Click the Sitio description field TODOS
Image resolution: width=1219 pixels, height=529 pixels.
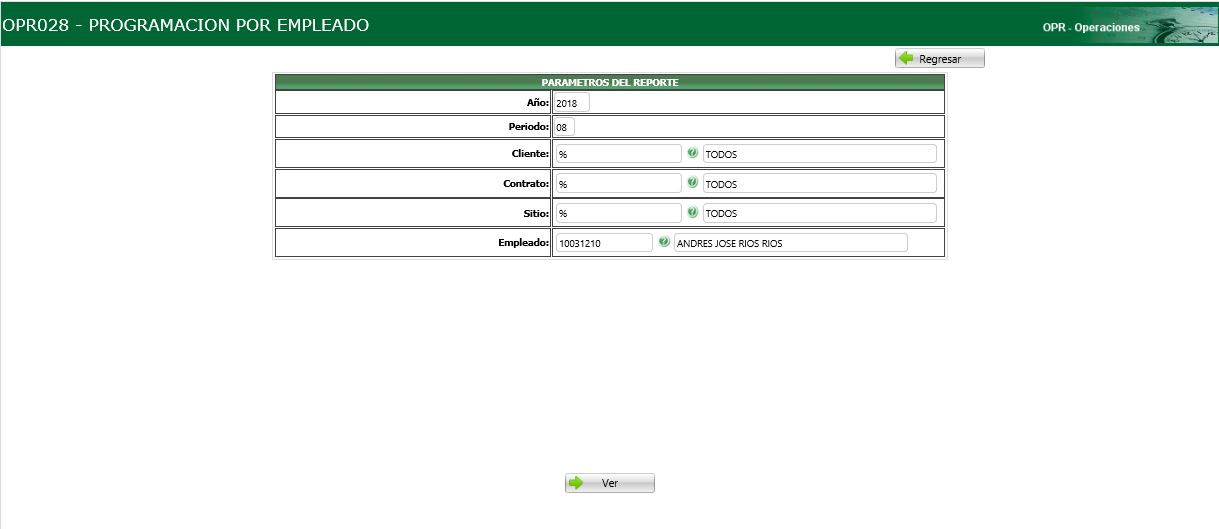pyautogui.click(x=820, y=213)
